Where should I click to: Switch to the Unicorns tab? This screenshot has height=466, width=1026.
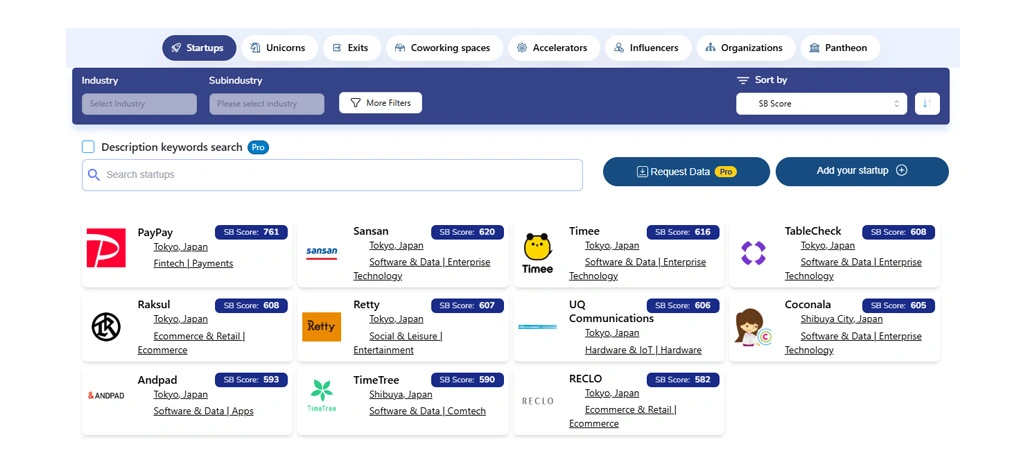pos(279,48)
